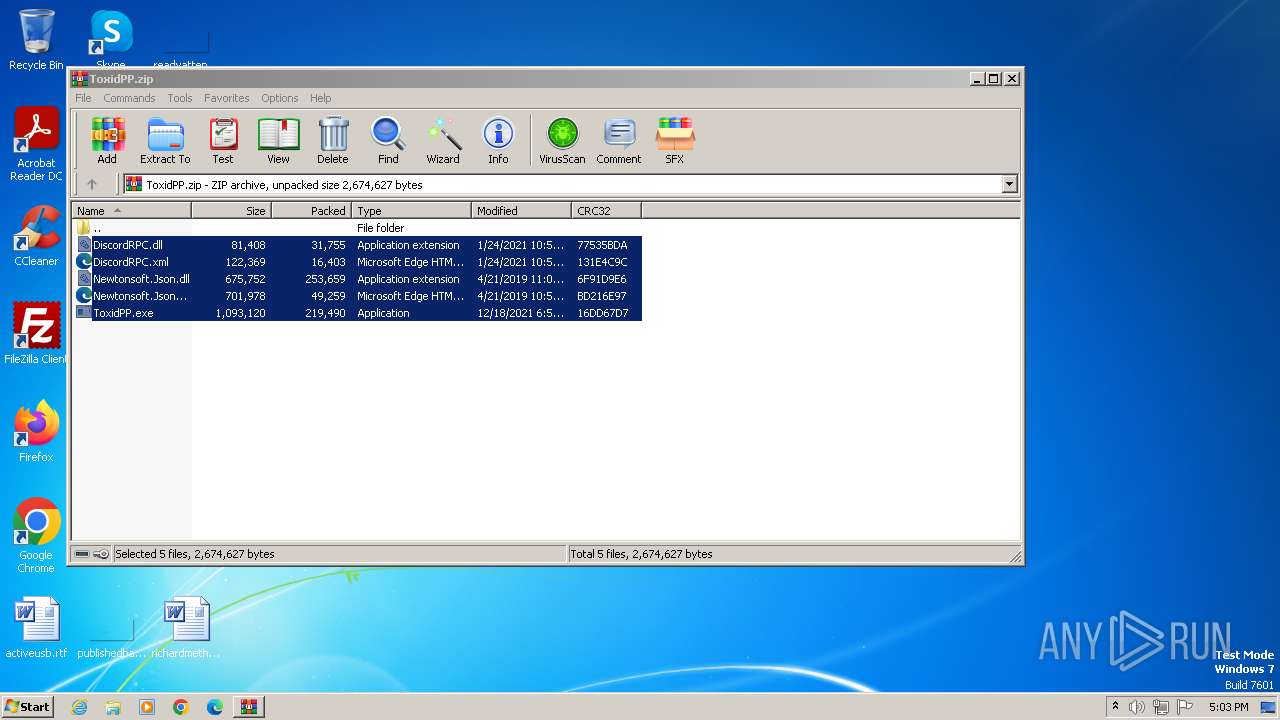Click the volume speaker tray icon

(1137, 707)
